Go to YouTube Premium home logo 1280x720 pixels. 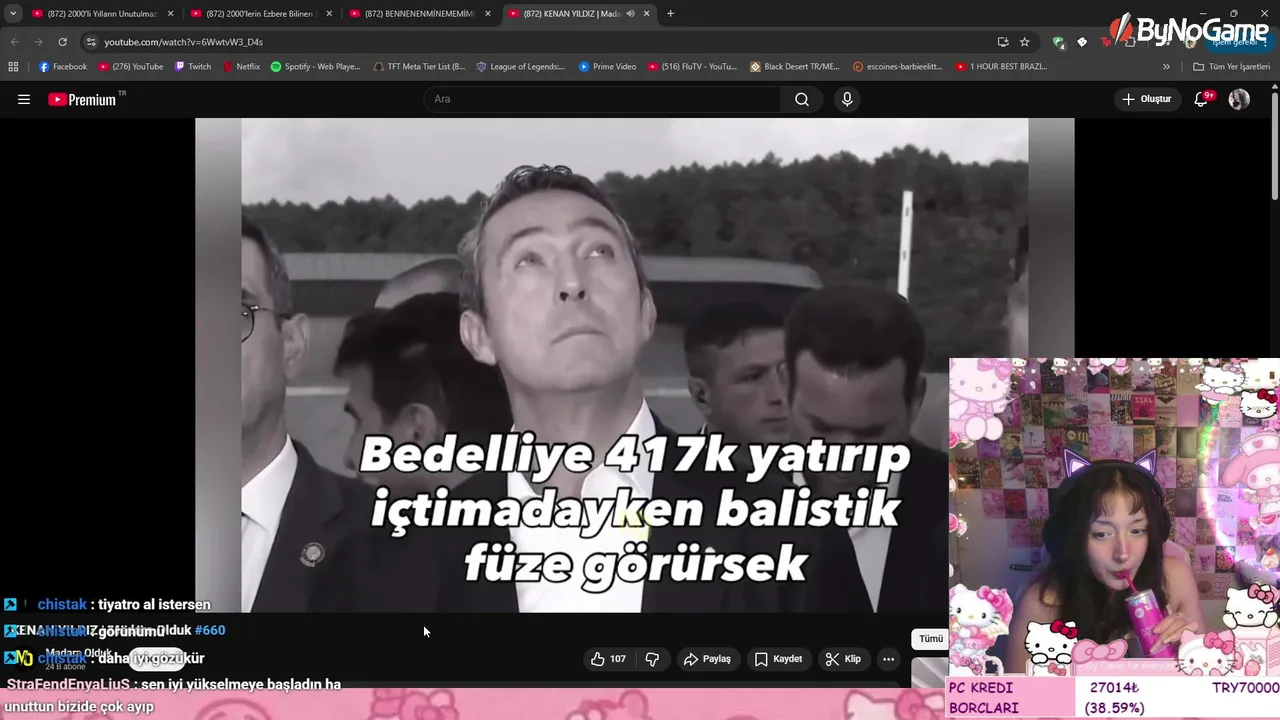click(x=82, y=99)
